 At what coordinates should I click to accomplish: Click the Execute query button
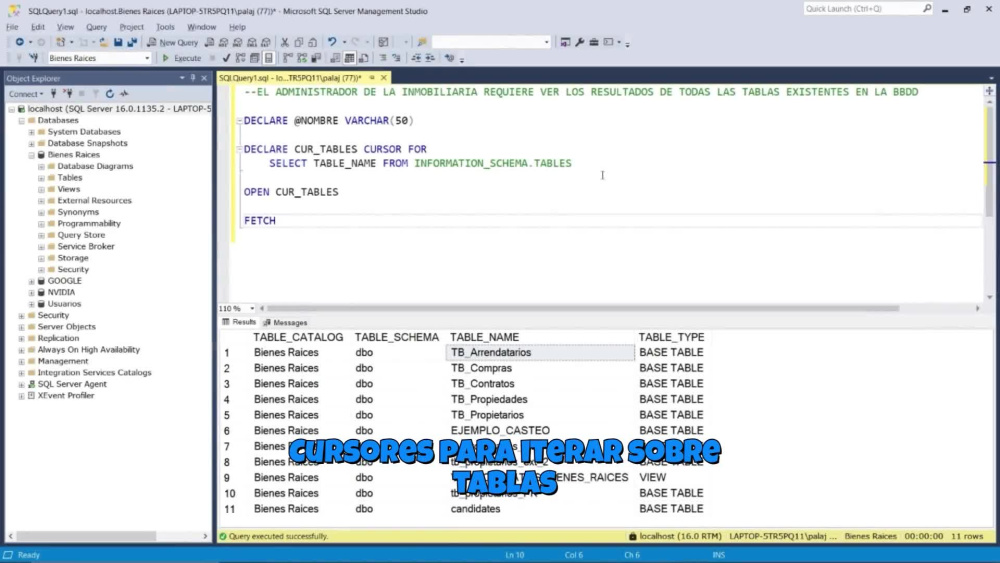coord(182,58)
